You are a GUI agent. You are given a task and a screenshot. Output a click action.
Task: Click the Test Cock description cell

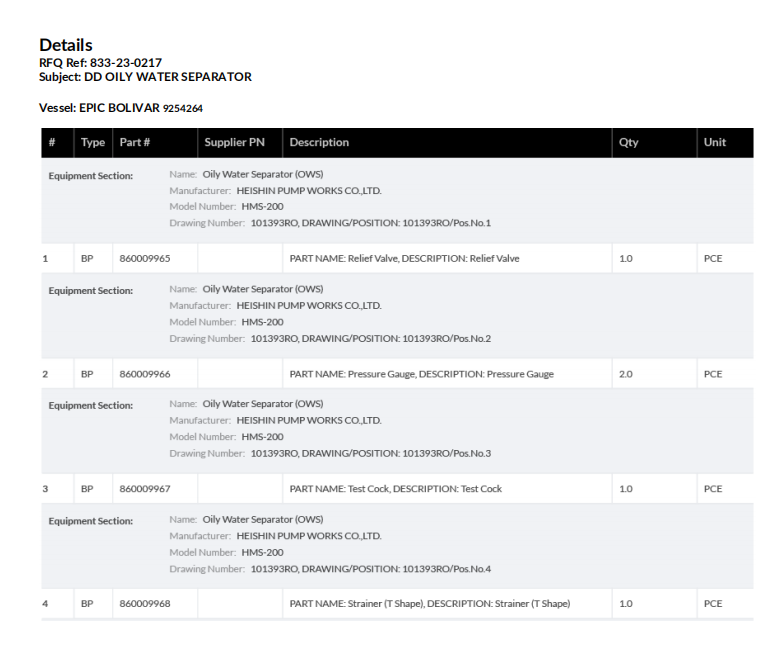[x=395, y=489]
